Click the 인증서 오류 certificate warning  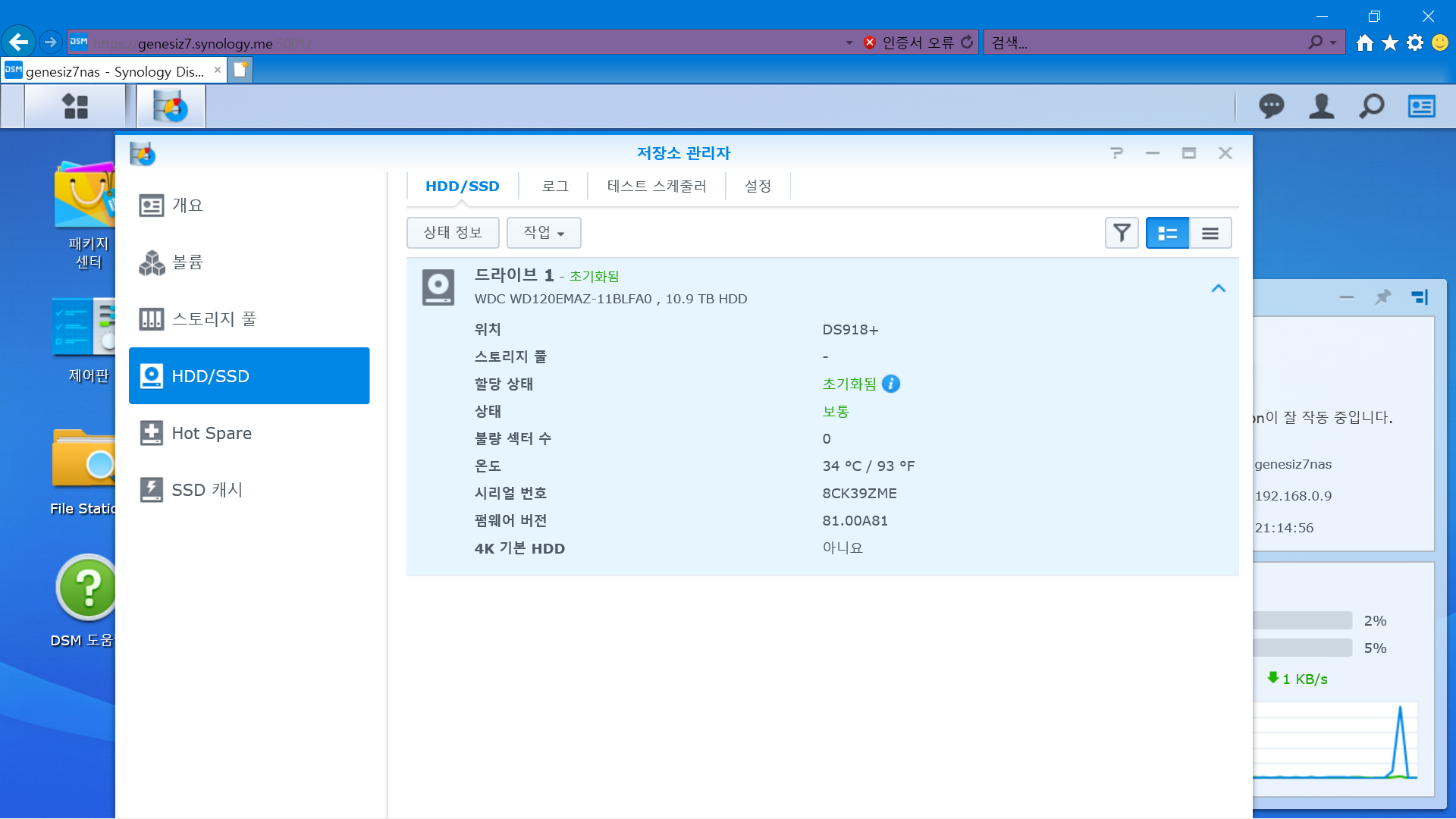tap(910, 42)
